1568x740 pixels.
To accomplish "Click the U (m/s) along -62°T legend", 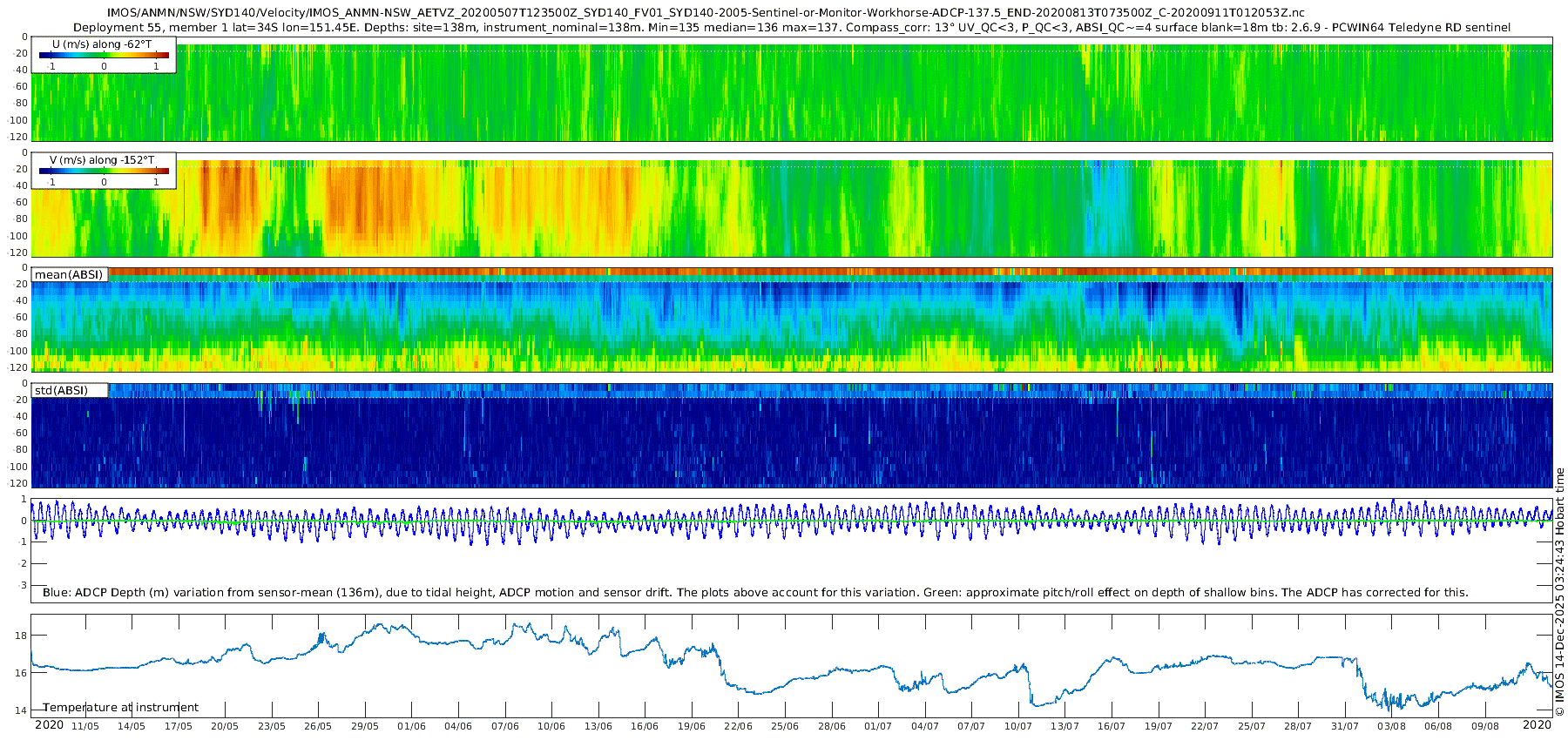I will pos(102,44).
